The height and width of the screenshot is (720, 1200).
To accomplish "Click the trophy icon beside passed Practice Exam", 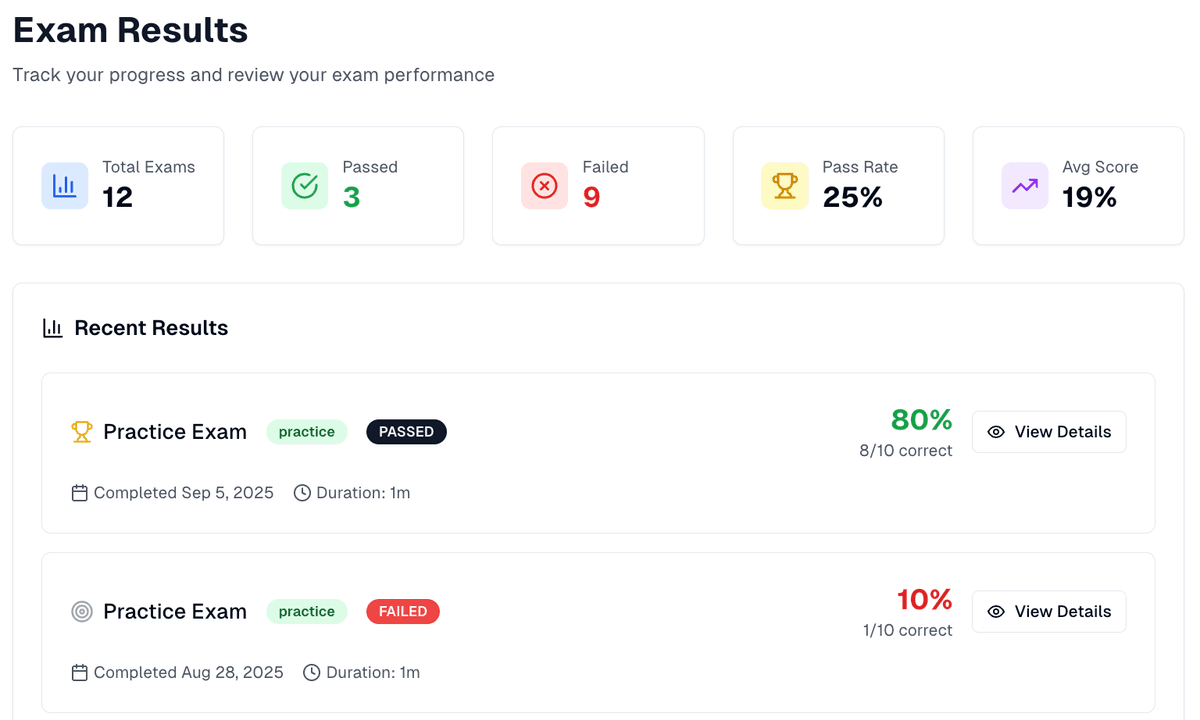I will coord(82,432).
